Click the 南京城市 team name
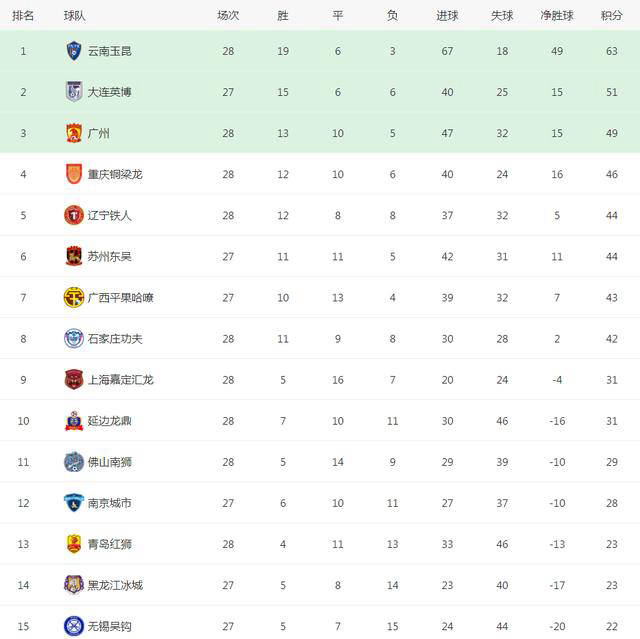The height and width of the screenshot is (639, 640). coord(109,503)
